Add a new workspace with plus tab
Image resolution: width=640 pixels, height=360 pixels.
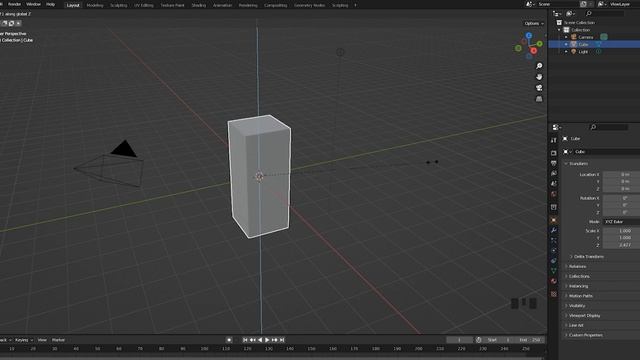(x=355, y=5)
